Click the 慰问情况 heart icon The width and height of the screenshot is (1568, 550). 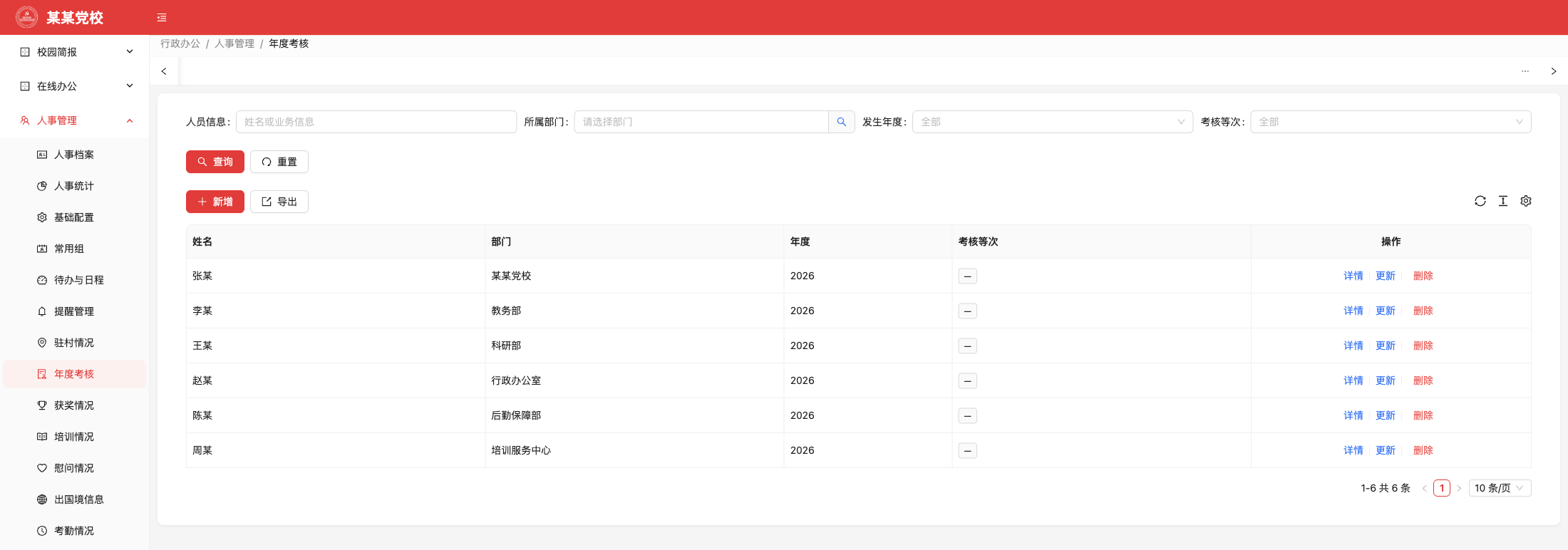click(42, 468)
